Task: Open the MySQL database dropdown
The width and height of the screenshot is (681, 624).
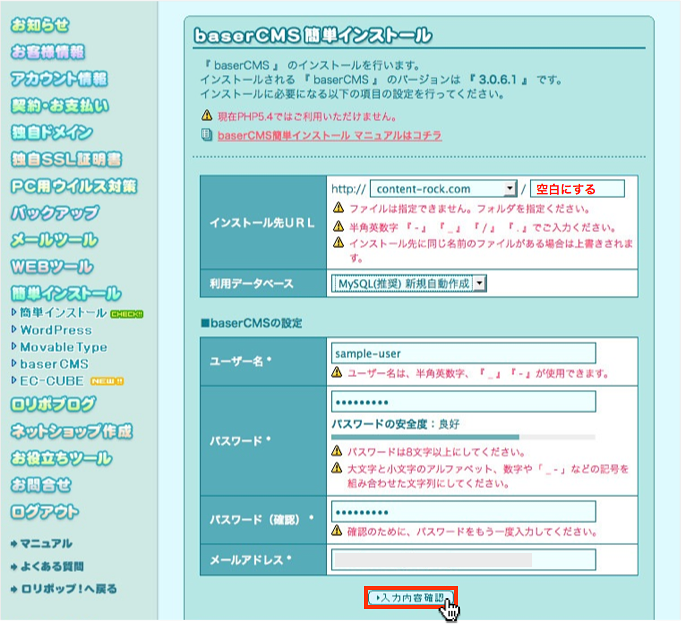Action: (409, 284)
